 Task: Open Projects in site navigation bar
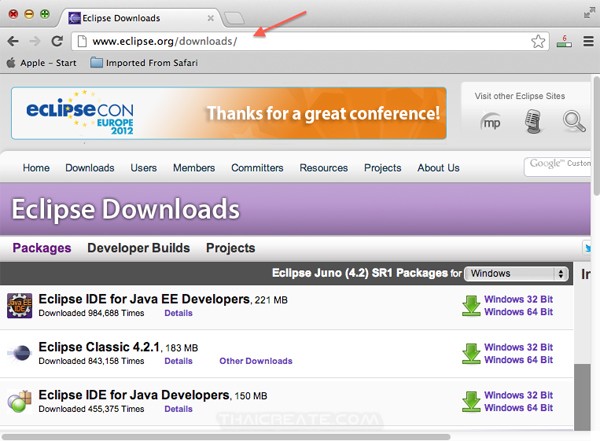[383, 168]
